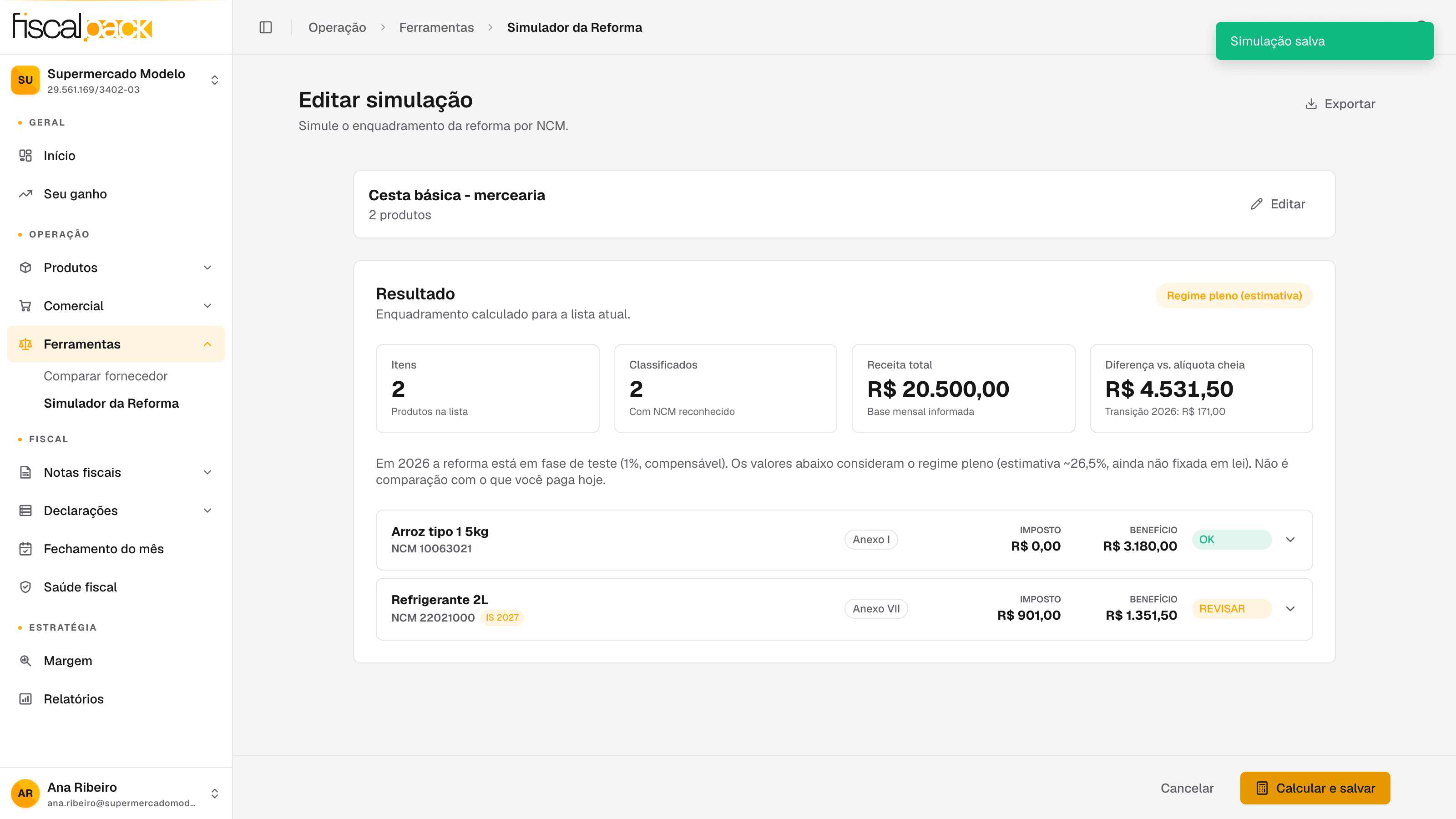Viewport: 1456px width, 819px height.
Task: Go to Início in the sidebar
Action: [x=116, y=156]
